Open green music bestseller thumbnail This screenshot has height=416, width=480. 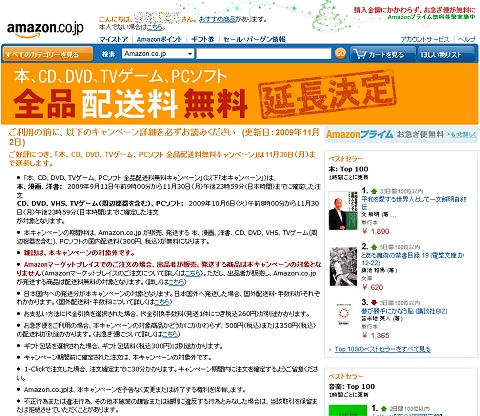point(348,410)
